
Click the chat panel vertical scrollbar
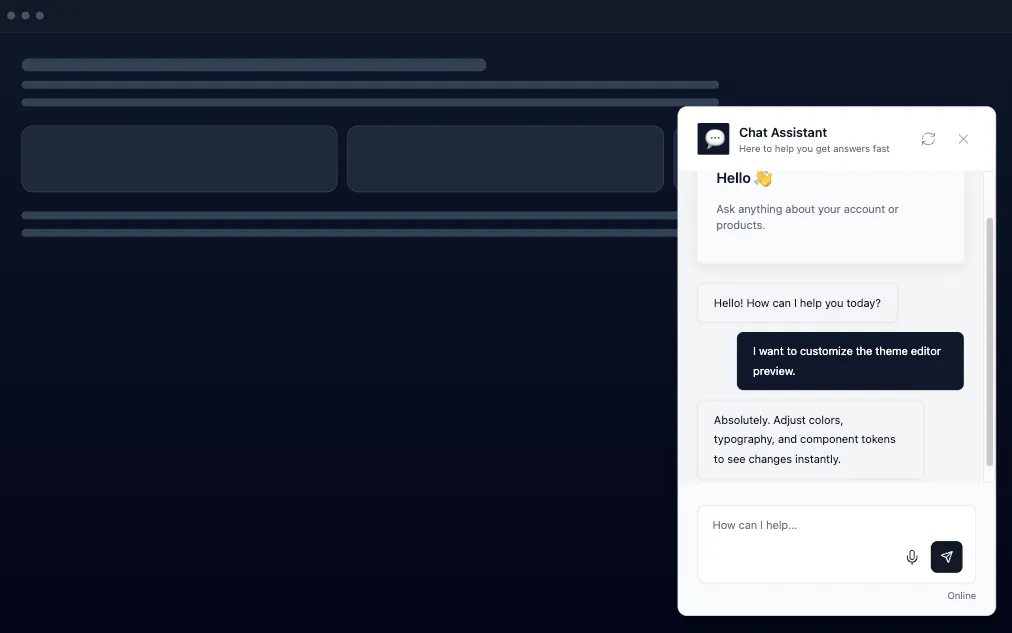click(x=989, y=342)
